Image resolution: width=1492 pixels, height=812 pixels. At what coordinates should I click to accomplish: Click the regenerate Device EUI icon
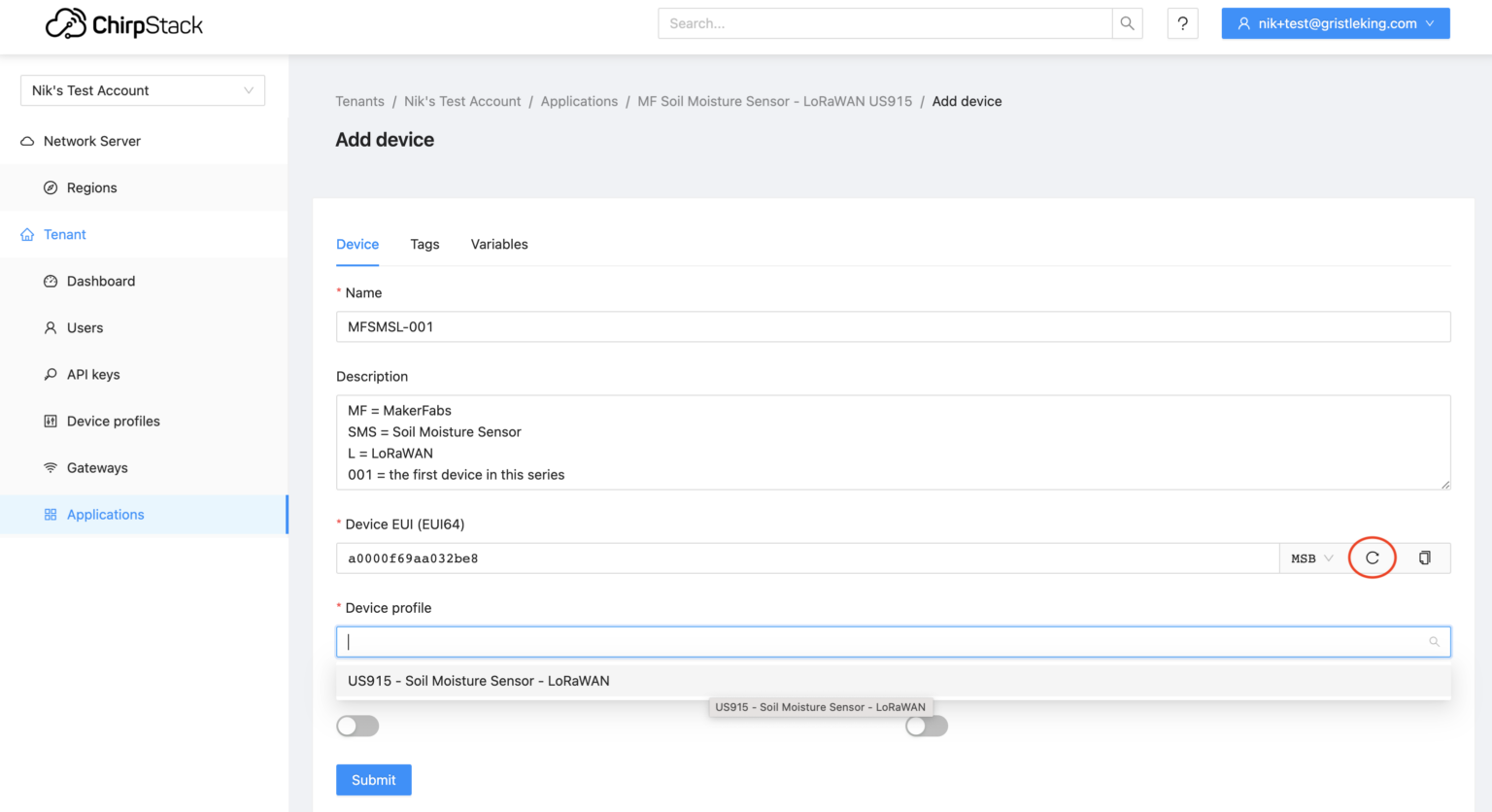1372,558
